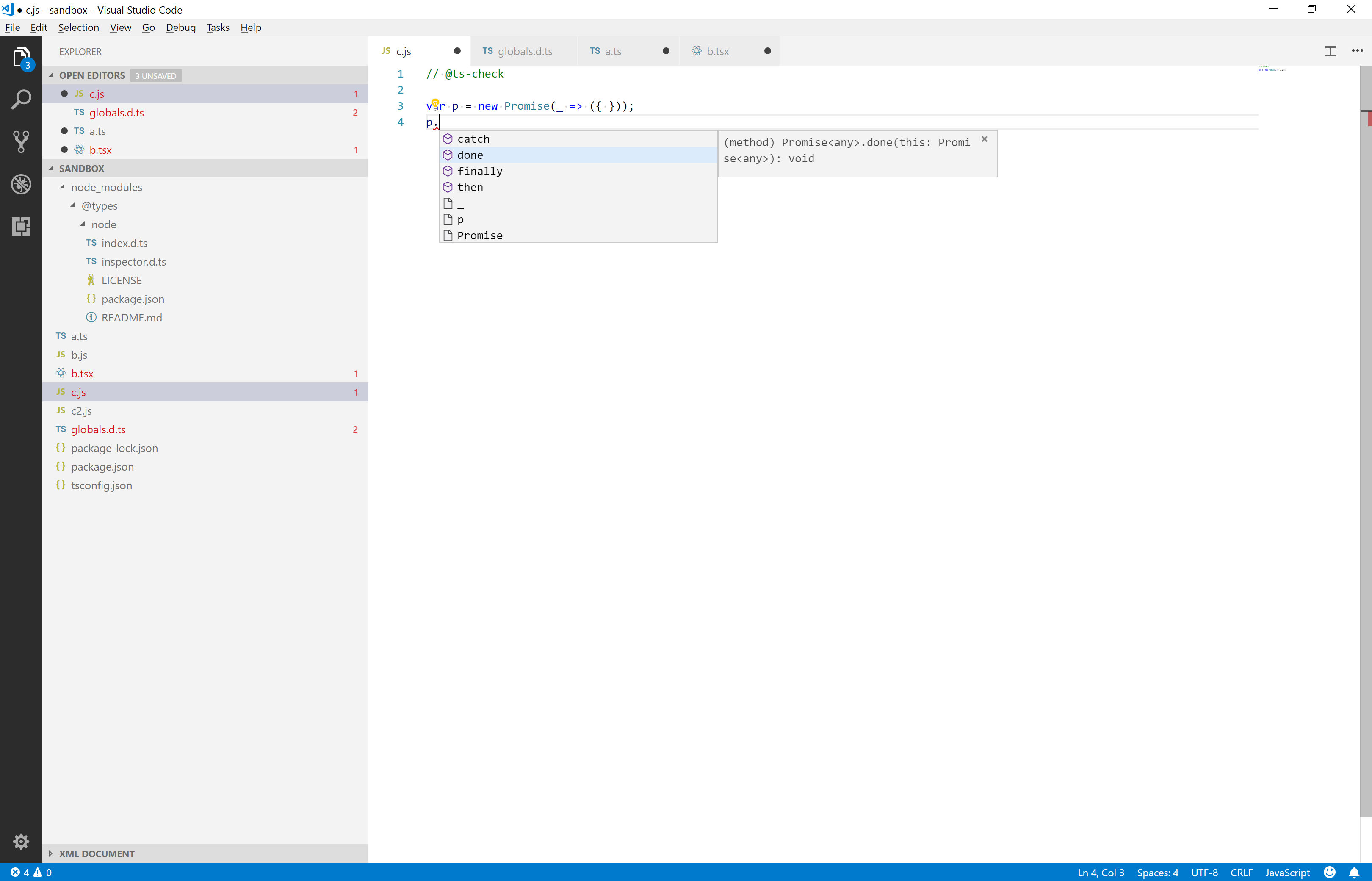Viewport: 1372px width, 881px height.
Task: Open the Settings gear at bottom left
Action: click(21, 841)
